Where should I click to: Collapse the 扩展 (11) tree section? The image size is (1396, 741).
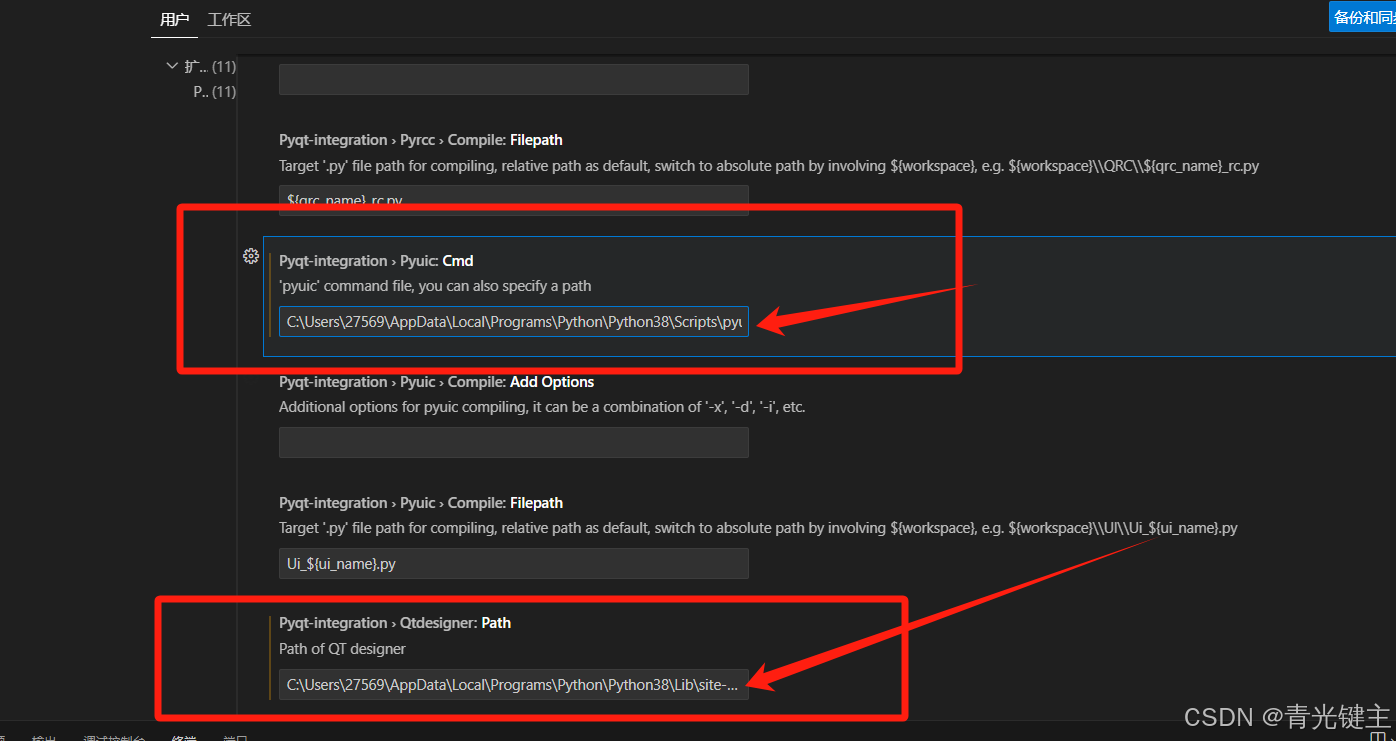coord(172,65)
